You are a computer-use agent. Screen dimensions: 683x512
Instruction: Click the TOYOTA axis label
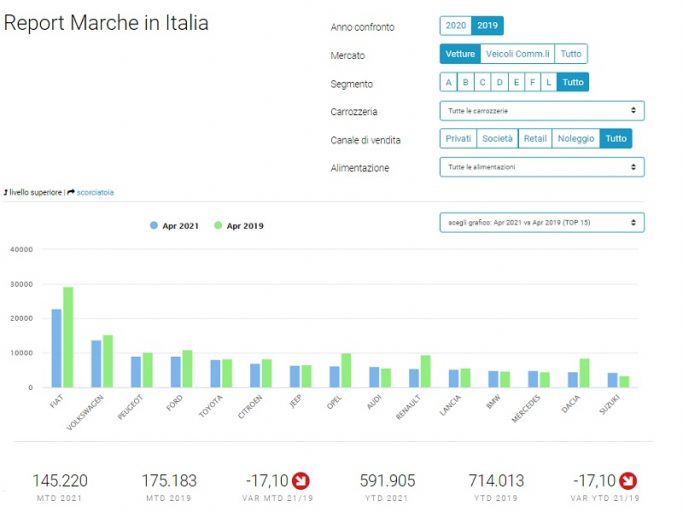coord(211,406)
